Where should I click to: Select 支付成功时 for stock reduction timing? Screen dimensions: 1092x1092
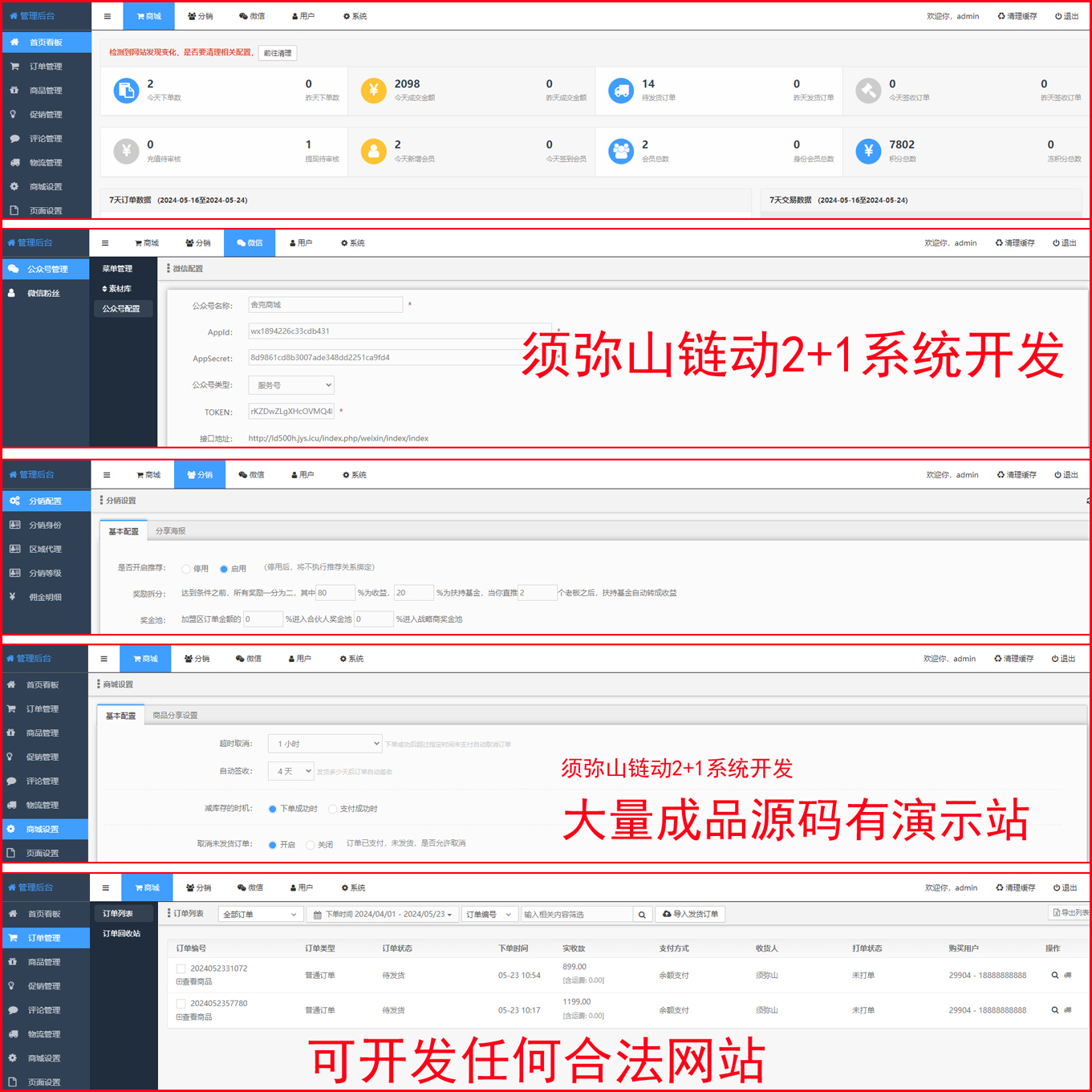click(x=333, y=809)
